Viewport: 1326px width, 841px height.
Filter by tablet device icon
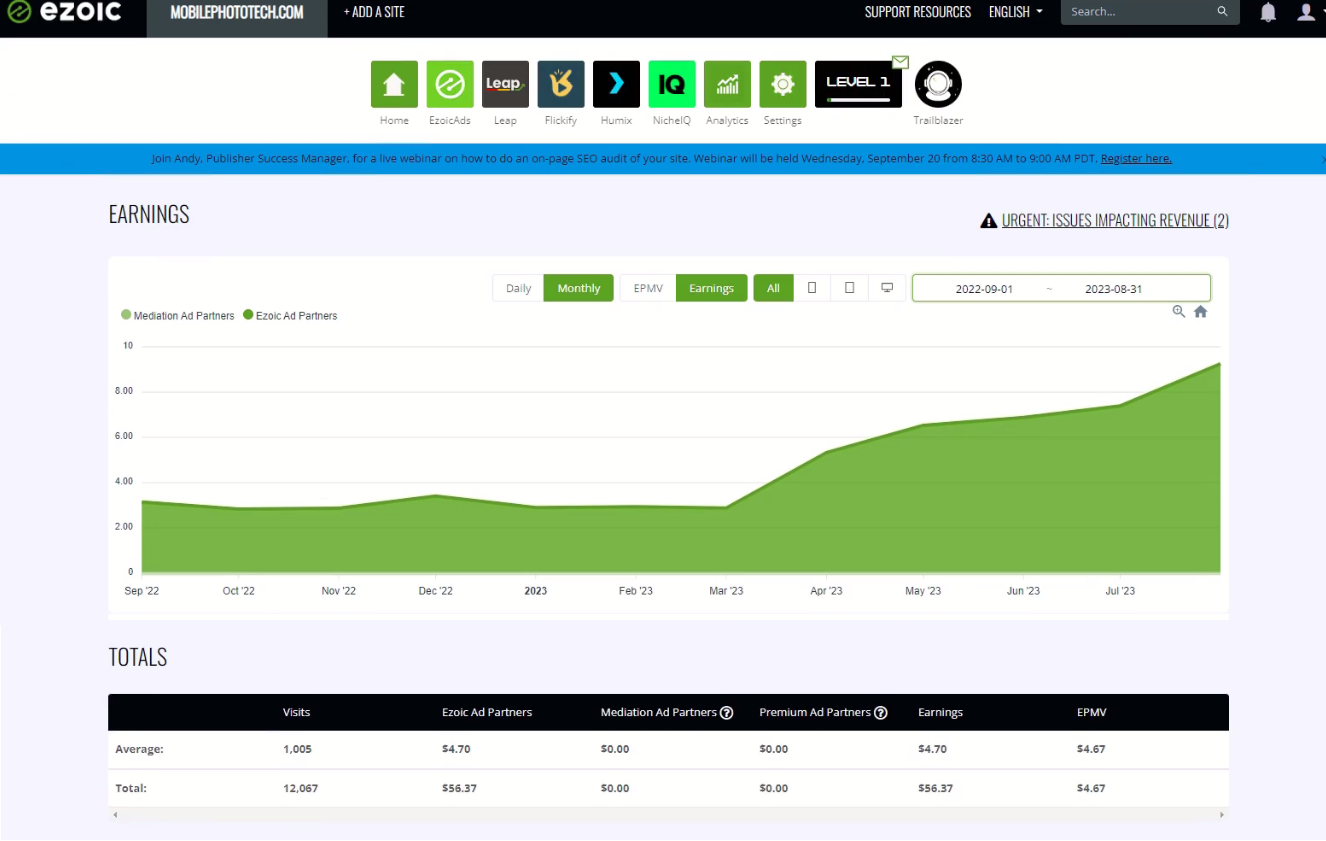point(849,288)
